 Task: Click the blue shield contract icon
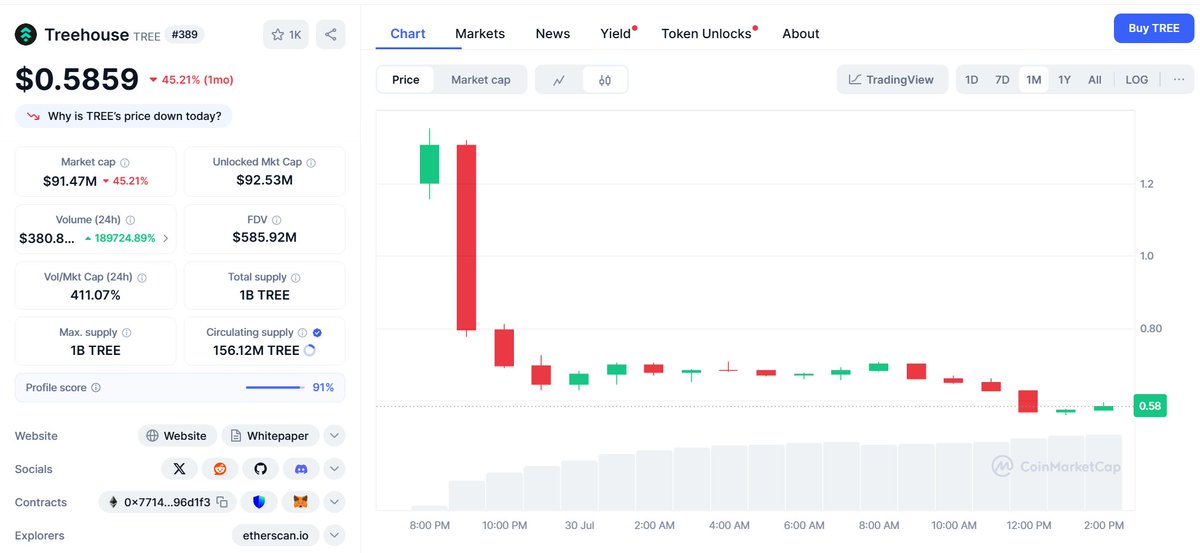[259, 502]
